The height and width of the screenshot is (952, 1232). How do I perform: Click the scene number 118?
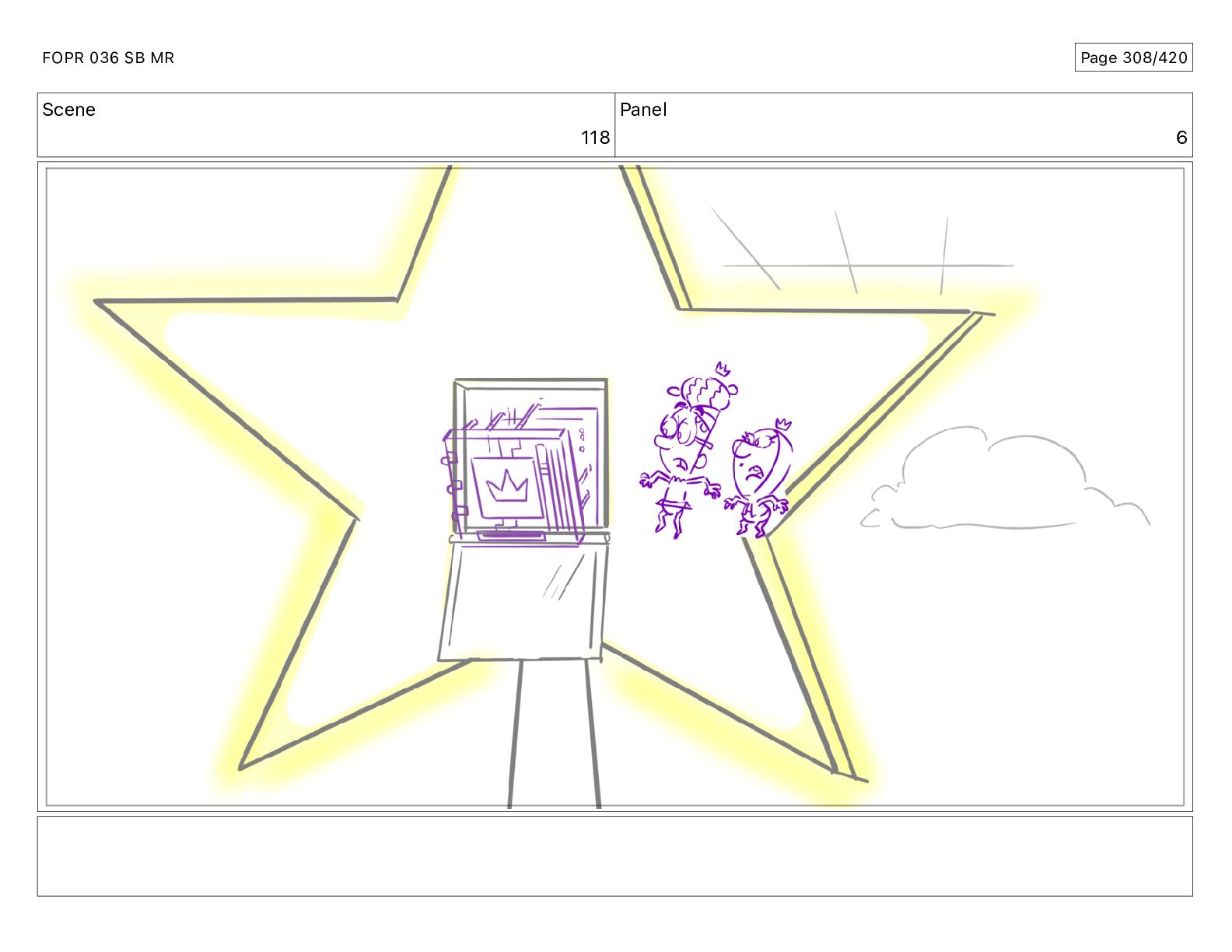coord(595,138)
